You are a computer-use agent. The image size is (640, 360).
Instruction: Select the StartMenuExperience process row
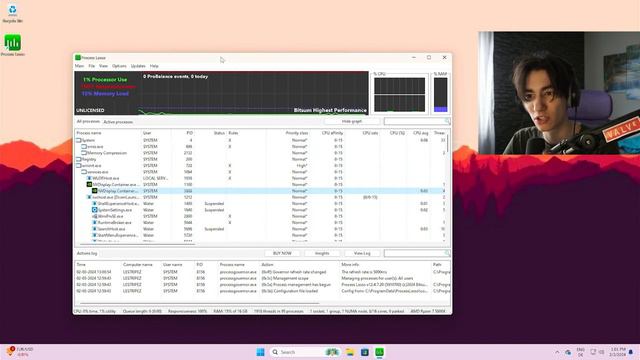coord(260,235)
